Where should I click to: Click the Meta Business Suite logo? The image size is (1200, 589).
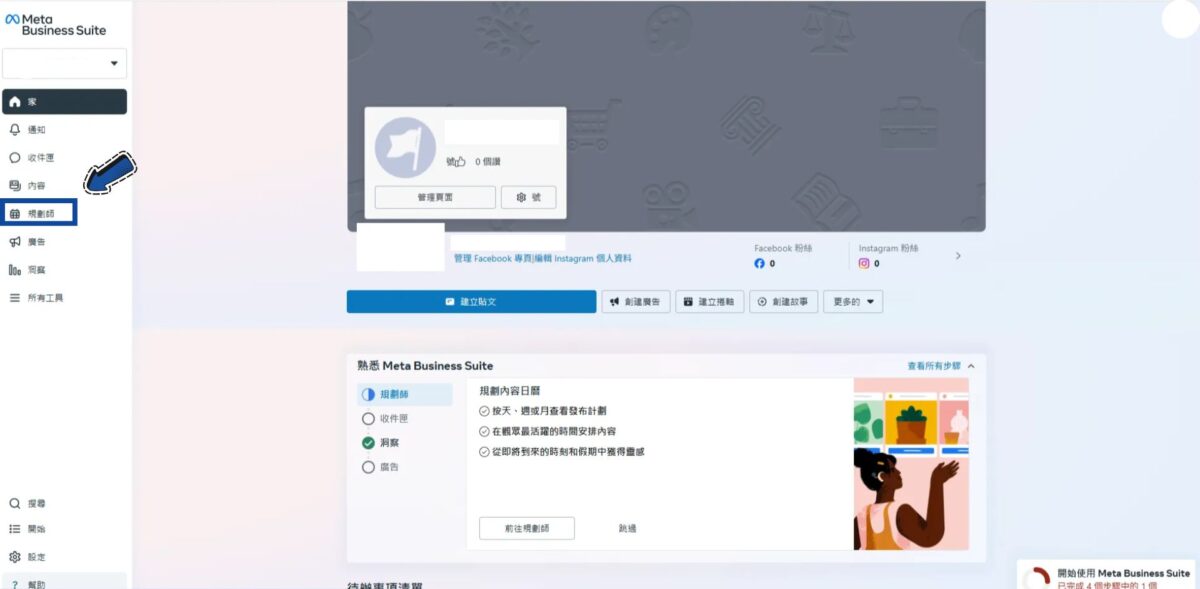[x=56, y=24]
